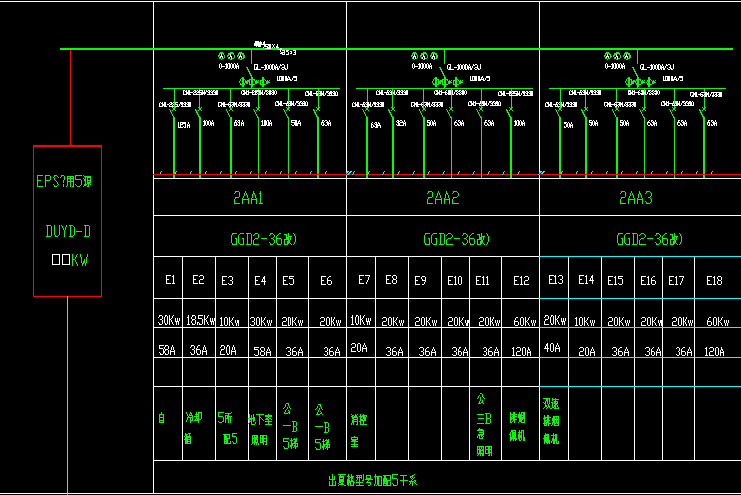Screen dimensions: 741x495
Task: Click circuit label E2
Action: point(198,280)
